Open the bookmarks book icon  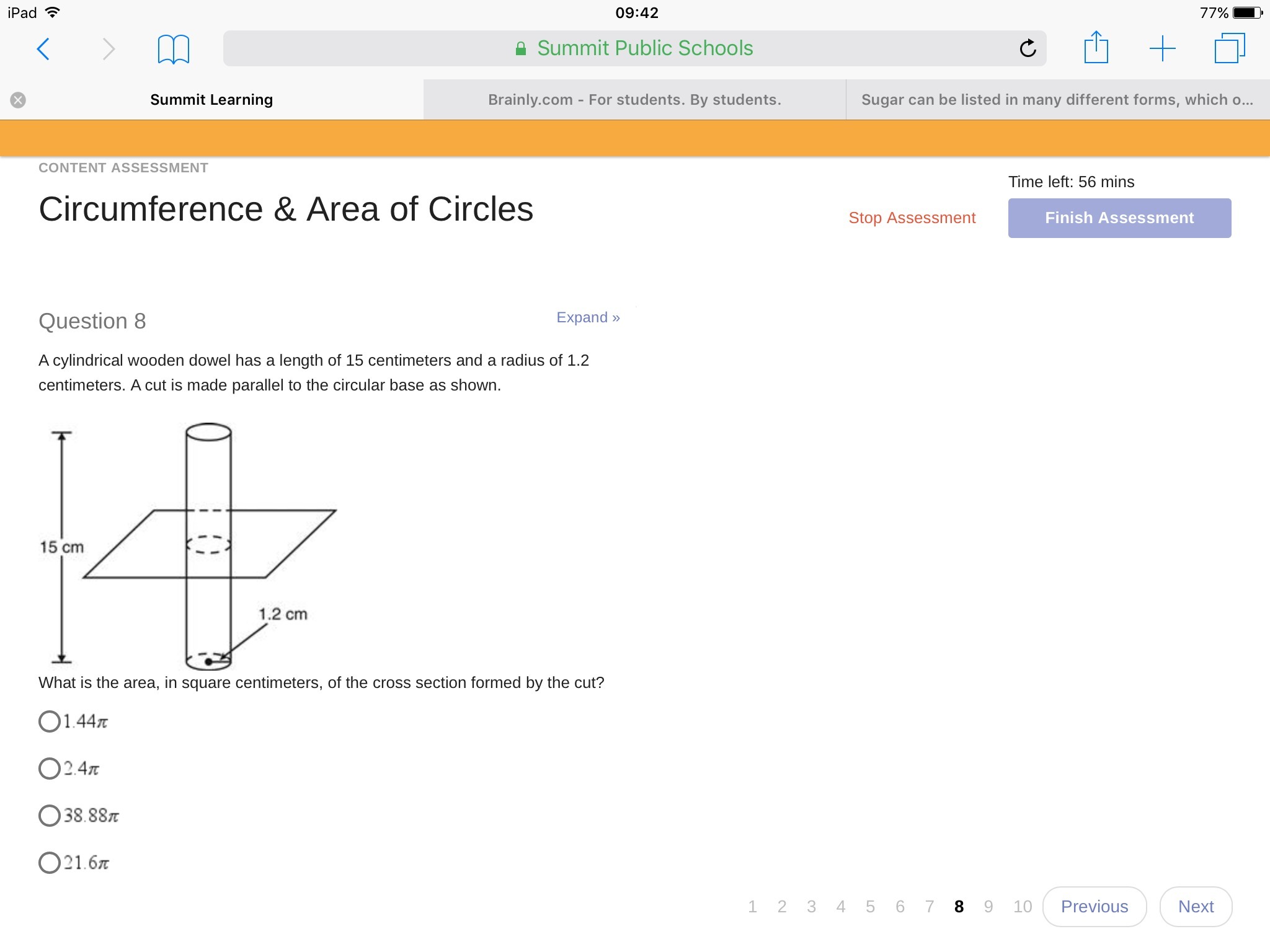click(x=173, y=49)
